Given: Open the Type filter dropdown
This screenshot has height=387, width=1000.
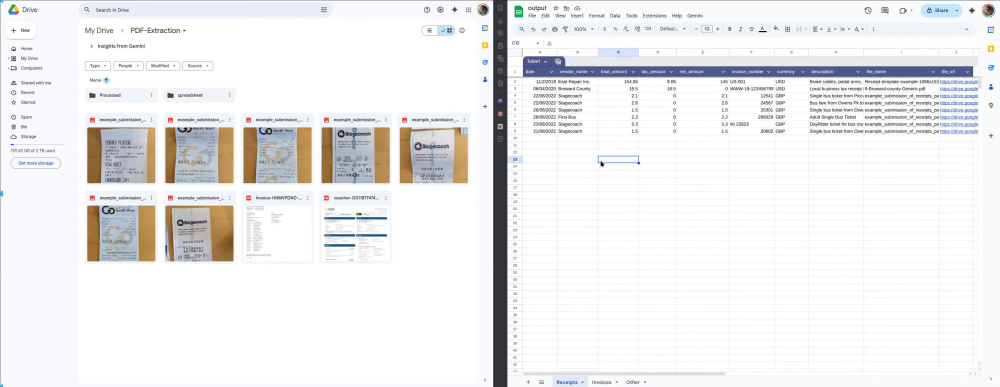Looking at the screenshot, I should tap(98, 66).
